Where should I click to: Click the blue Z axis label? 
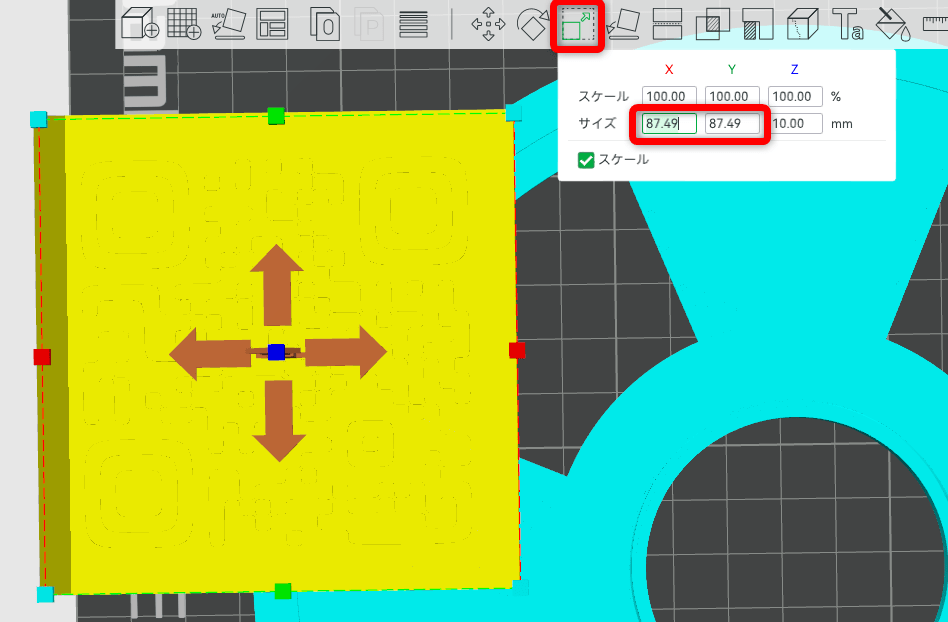click(794, 70)
